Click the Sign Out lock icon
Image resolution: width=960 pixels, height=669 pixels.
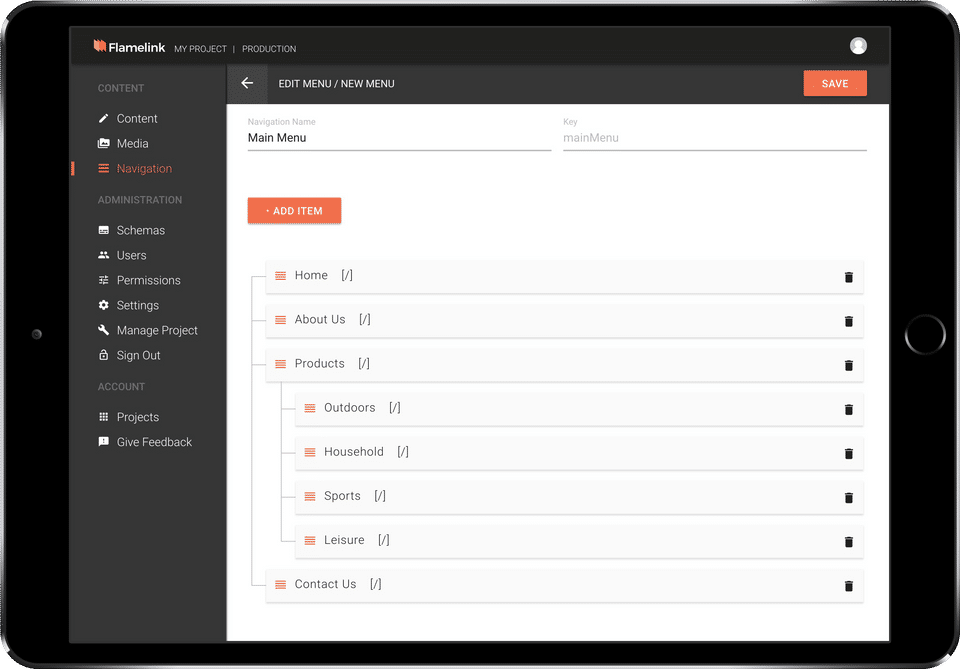pos(103,355)
